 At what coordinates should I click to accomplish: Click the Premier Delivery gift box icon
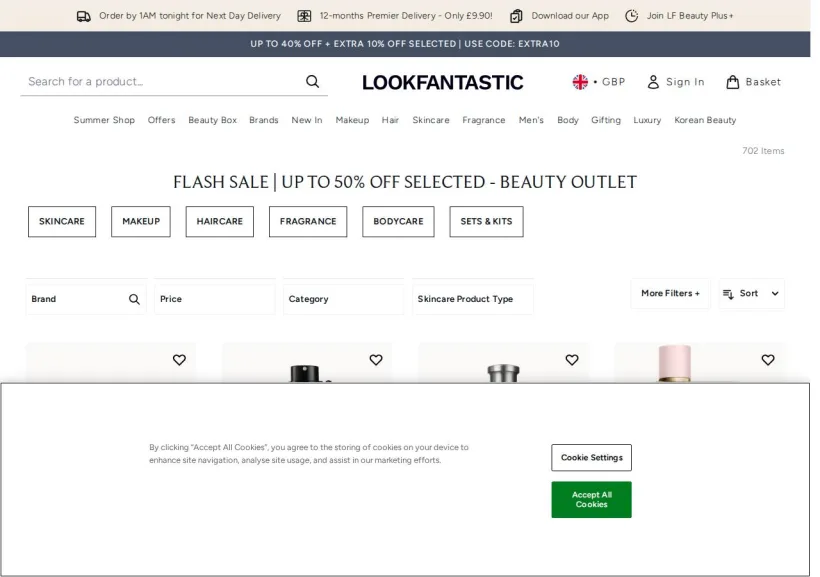(304, 16)
